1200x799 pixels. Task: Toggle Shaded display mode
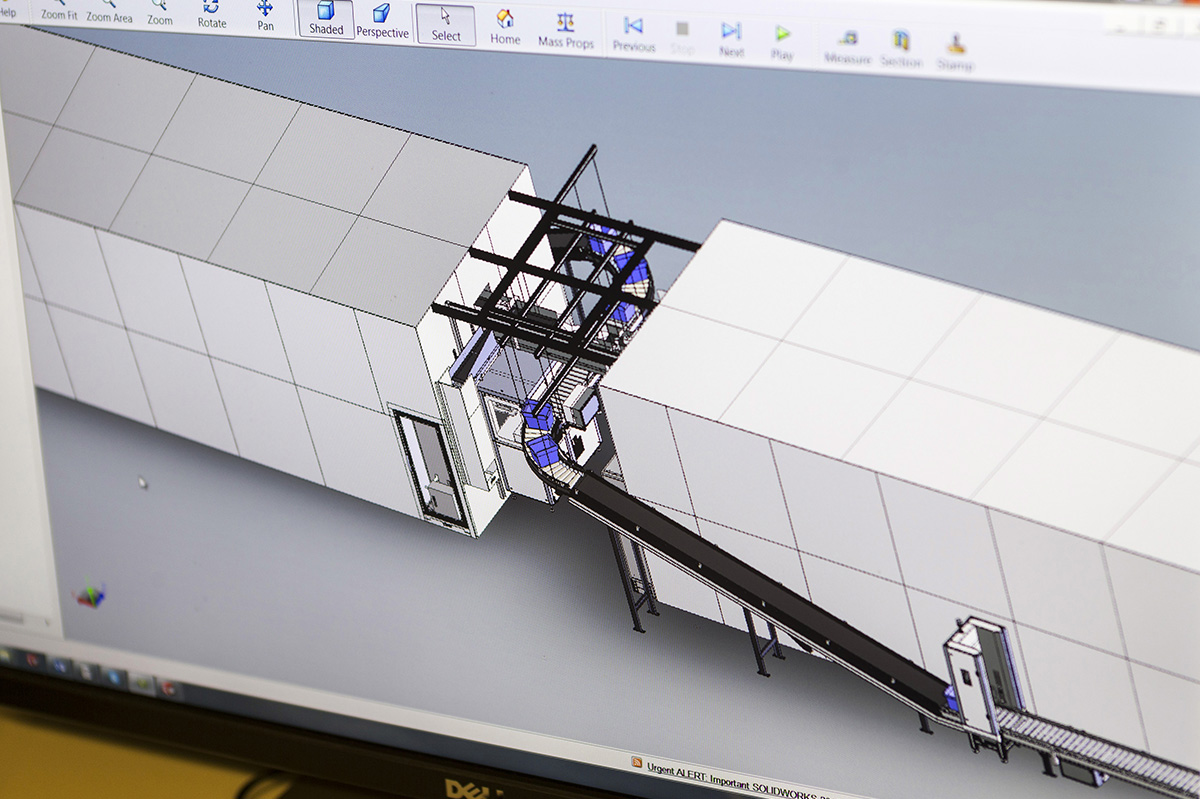tap(326, 19)
